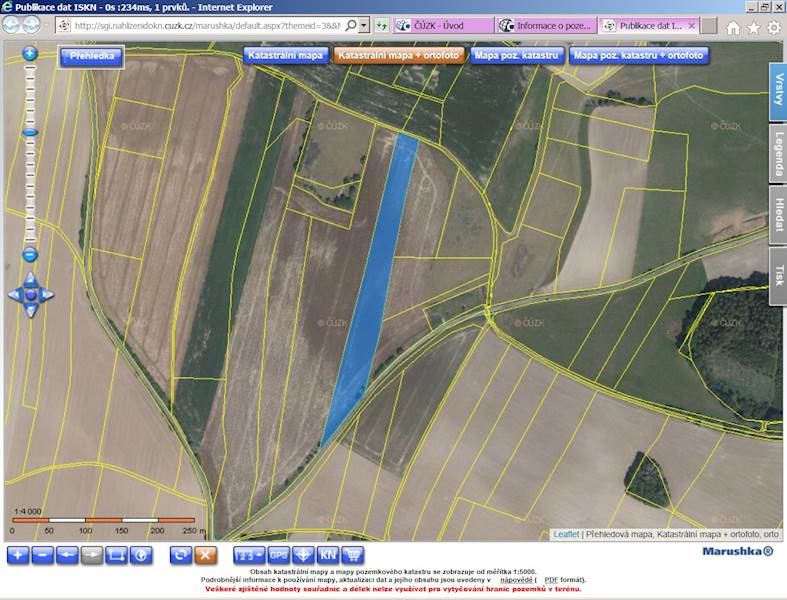The width and height of the screenshot is (787, 600).
Task: Click the zoom in plus button in bottom toolbar
Action: [x=18, y=554]
